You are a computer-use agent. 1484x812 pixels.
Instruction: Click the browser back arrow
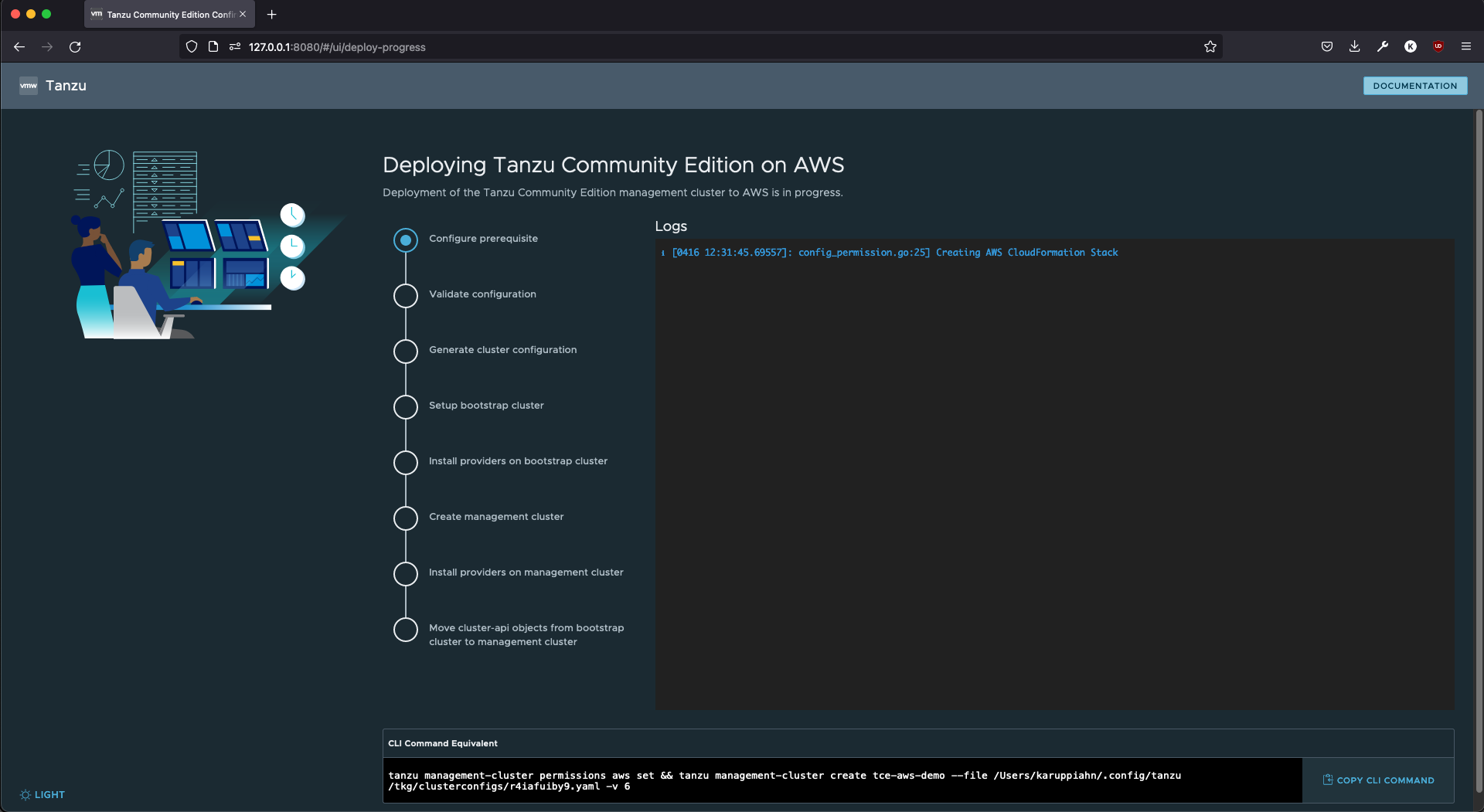coord(19,47)
